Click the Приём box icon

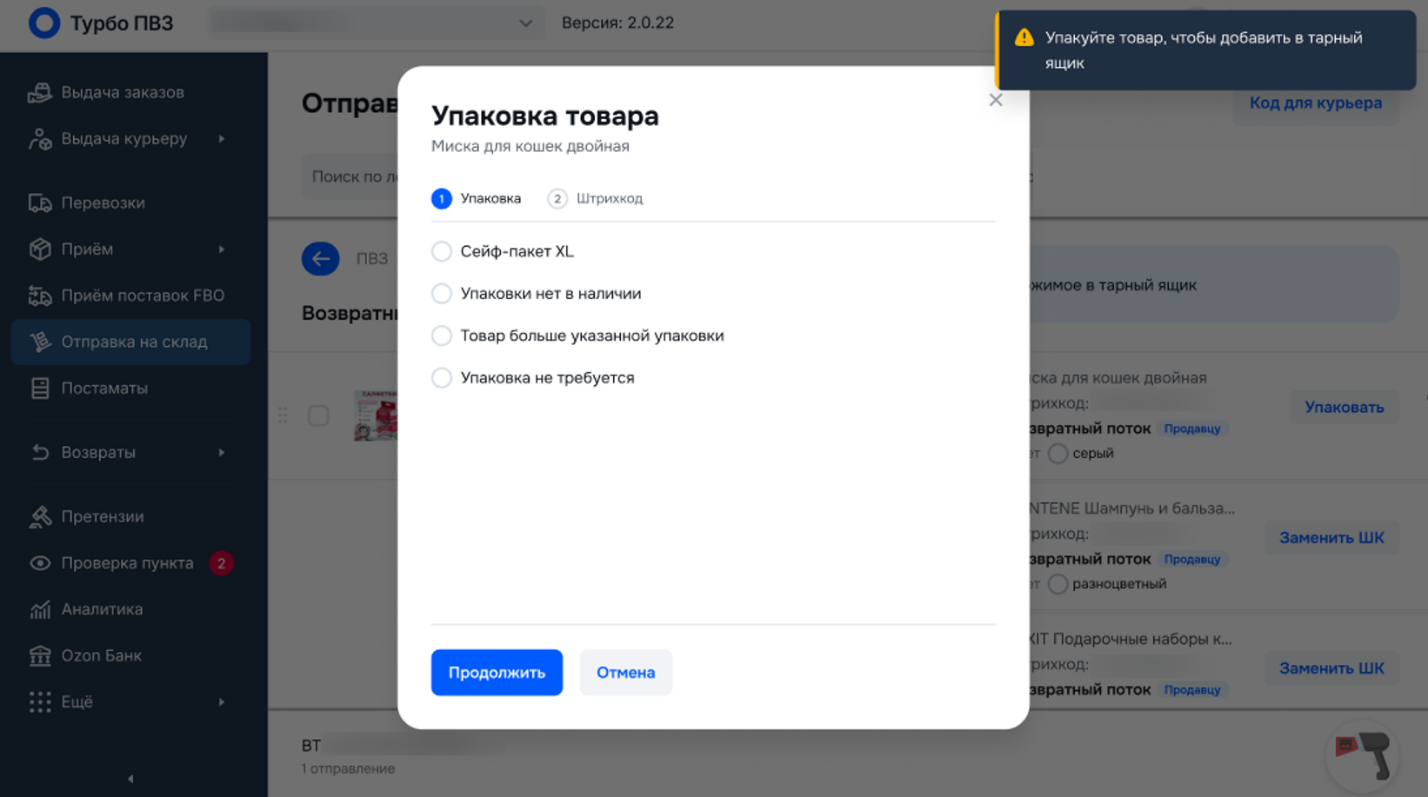click(40, 249)
